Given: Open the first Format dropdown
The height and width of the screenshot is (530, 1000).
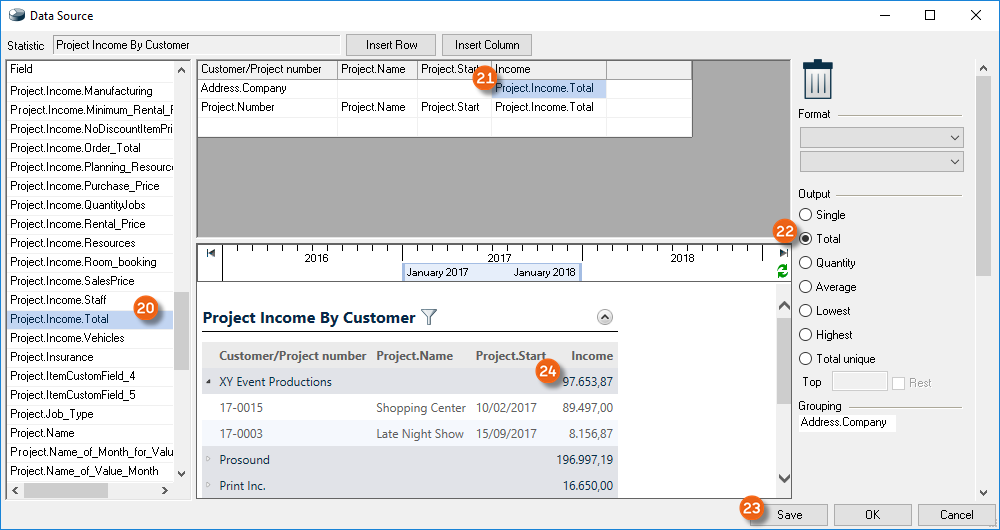Looking at the screenshot, I should pos(881,138).
